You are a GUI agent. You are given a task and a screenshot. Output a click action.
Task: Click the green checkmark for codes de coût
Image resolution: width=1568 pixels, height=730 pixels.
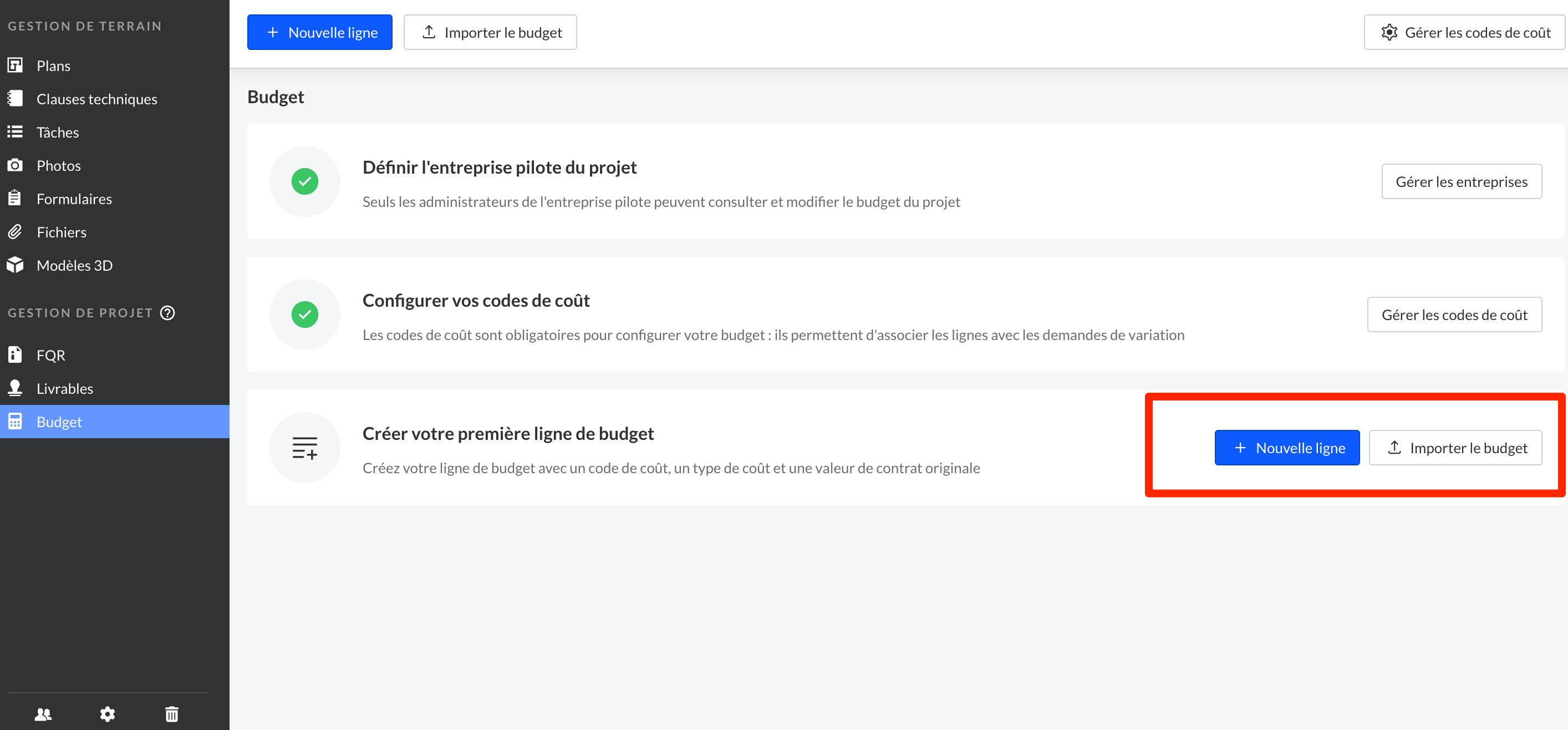pos(304,315)
